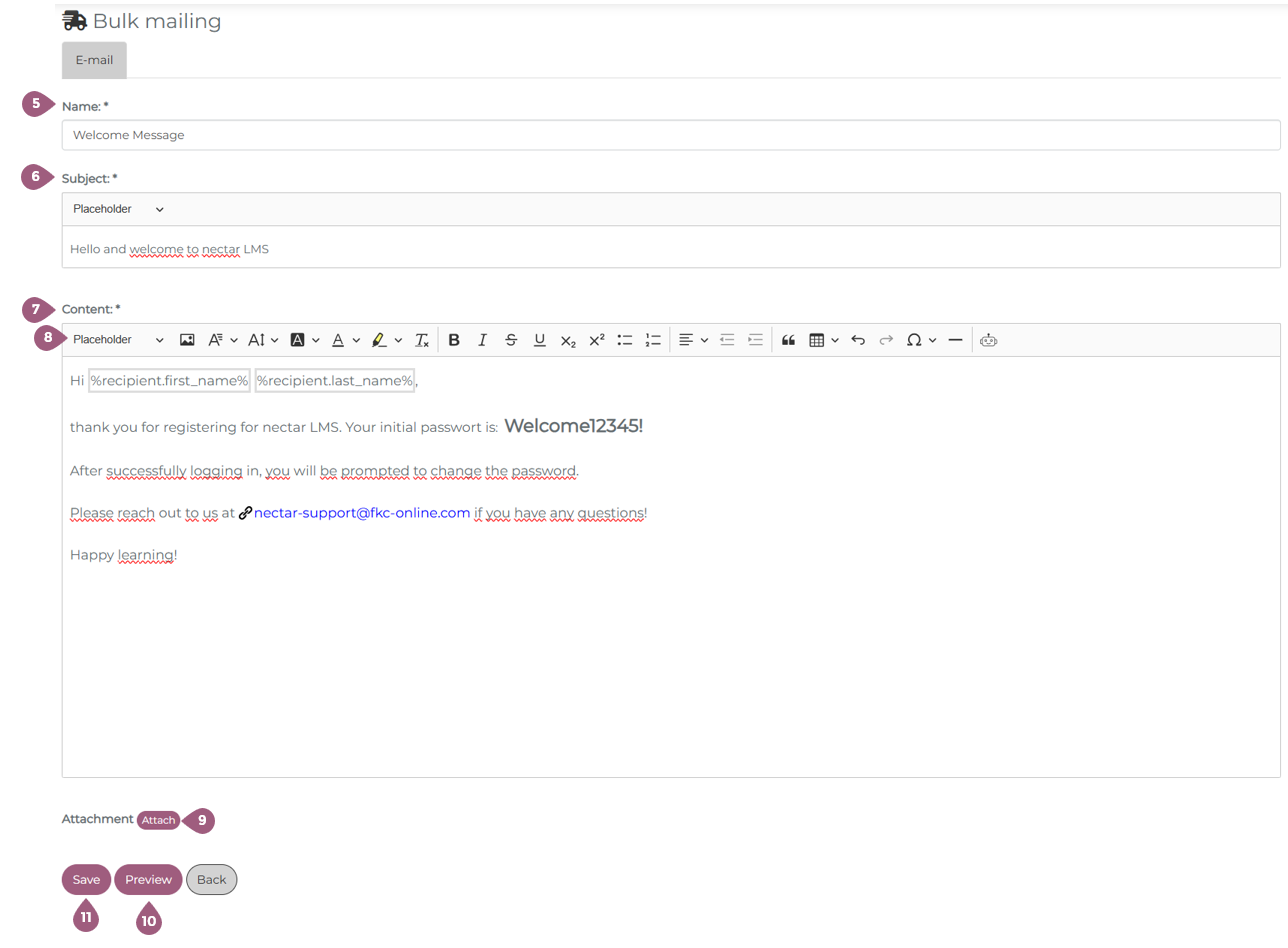Open the Subject Placeholder dropdown

pos(118,209)
